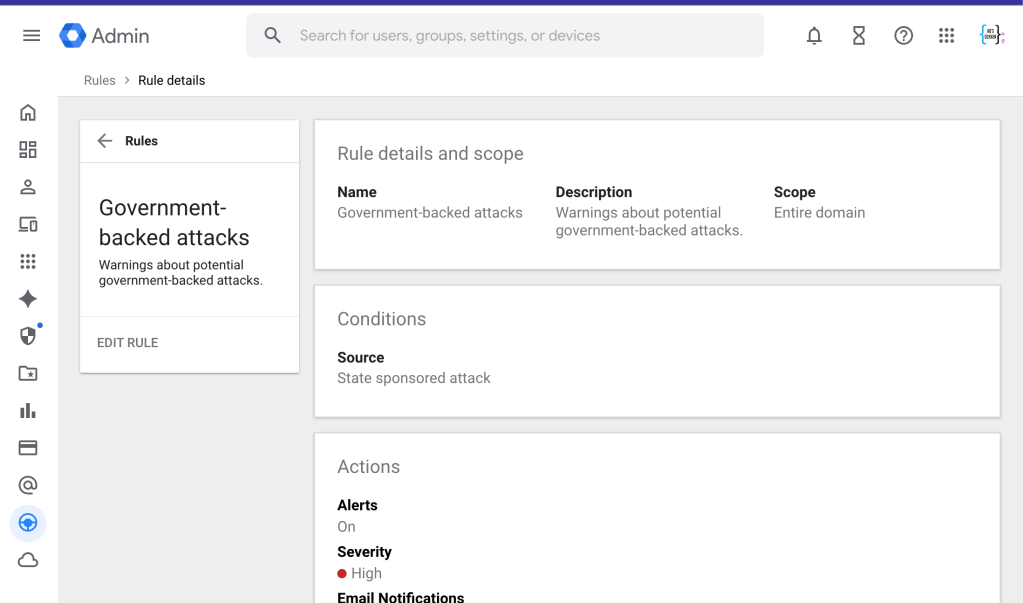Open the notifications bell
The image size is (1023, 603).
tap(814, 36)
